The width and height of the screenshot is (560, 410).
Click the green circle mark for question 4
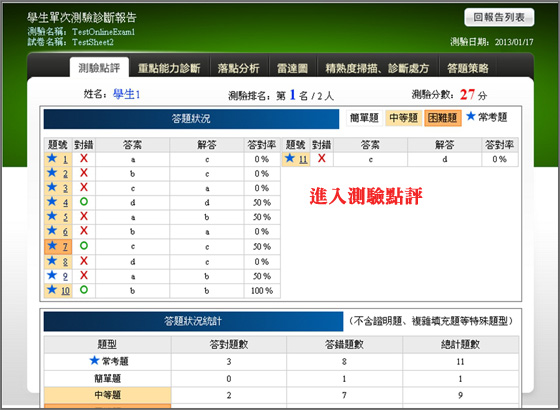tap(84, 202)
